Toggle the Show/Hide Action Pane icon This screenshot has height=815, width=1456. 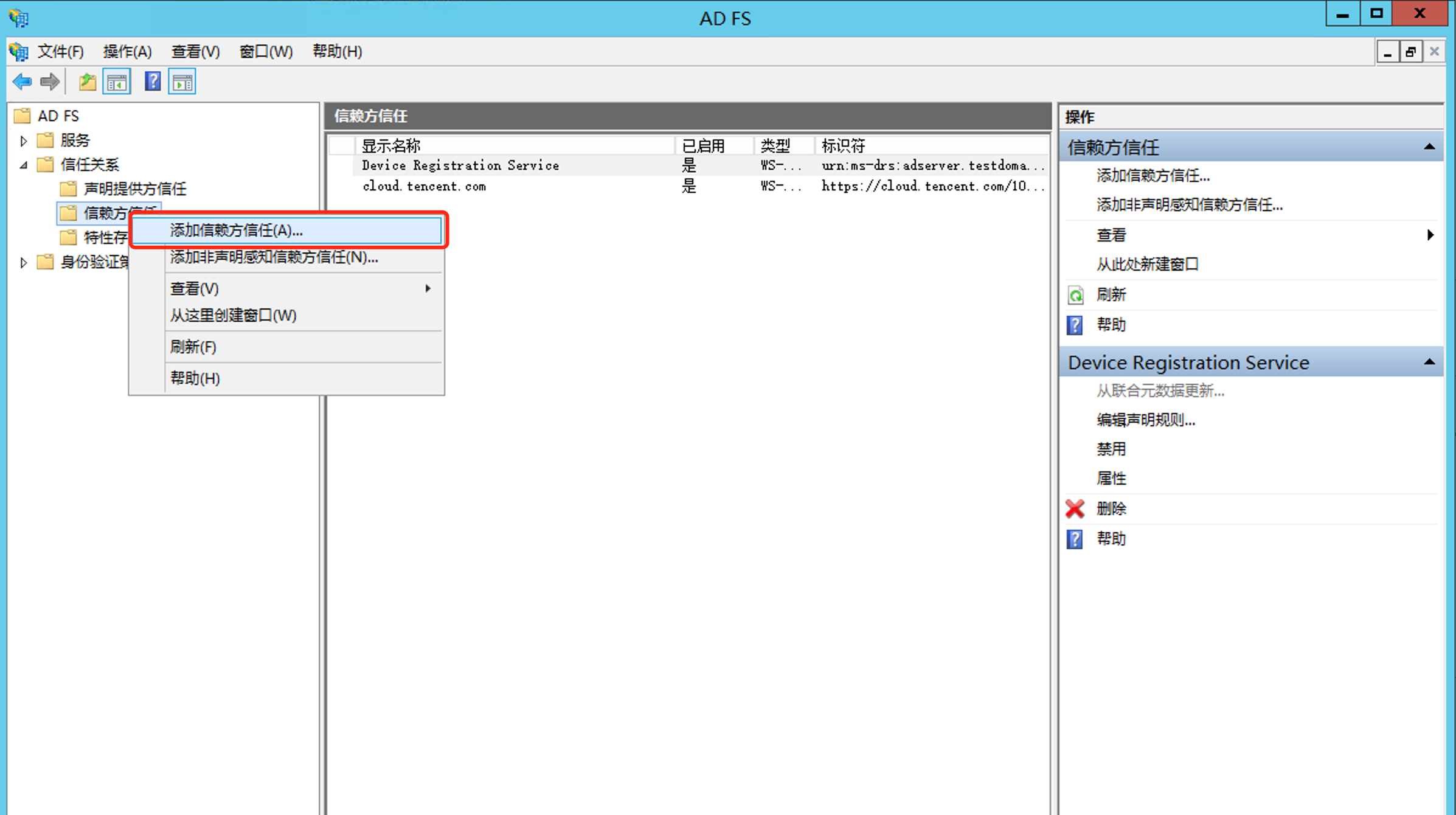pos(182,81)
